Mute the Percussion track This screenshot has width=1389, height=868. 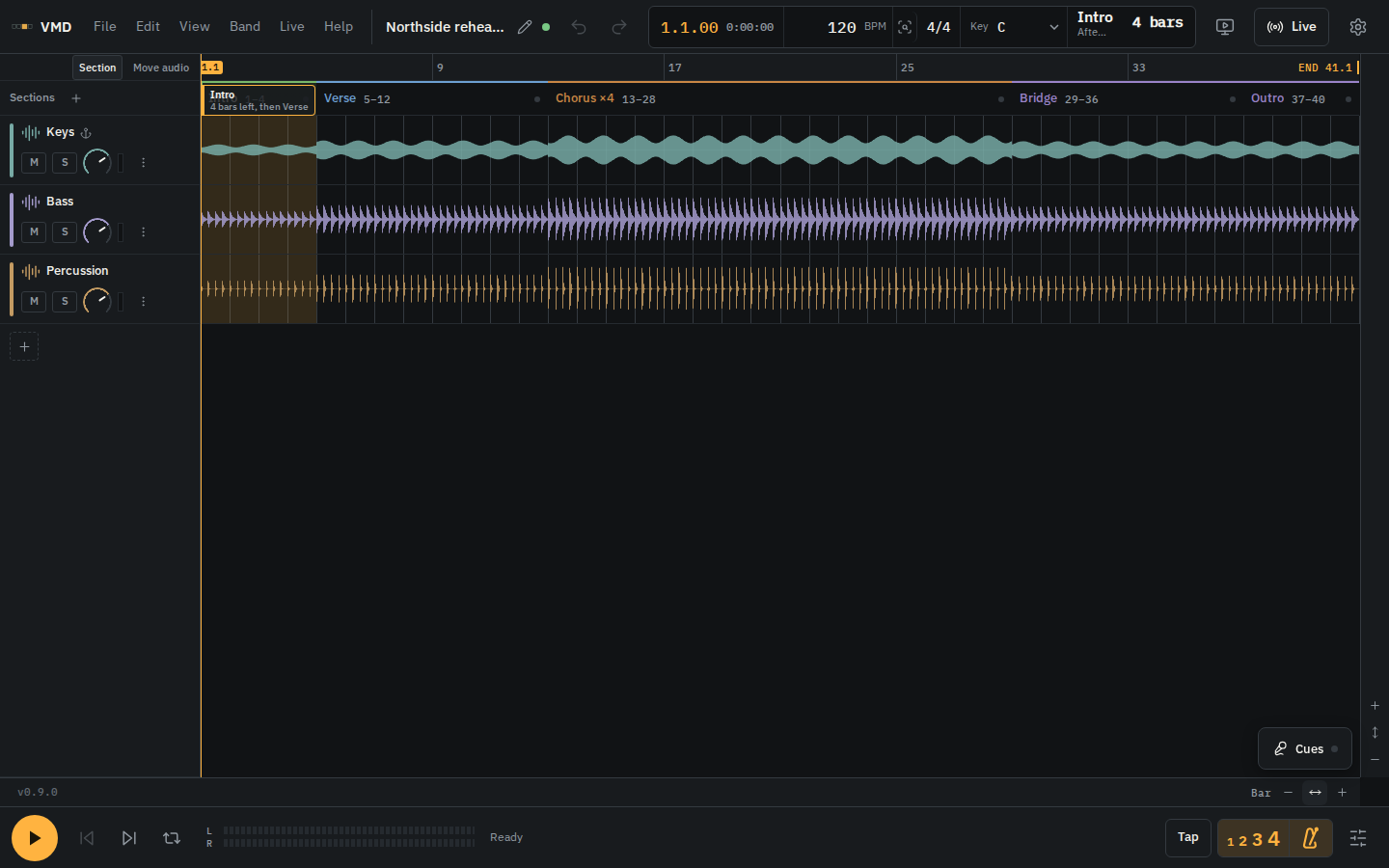[x=34, y=302]
